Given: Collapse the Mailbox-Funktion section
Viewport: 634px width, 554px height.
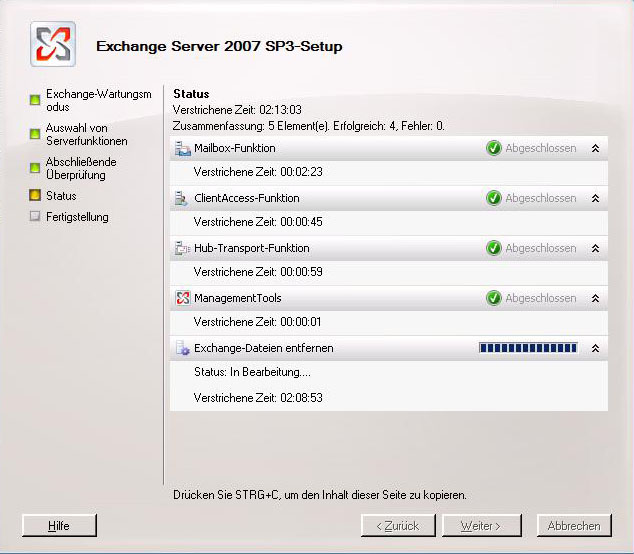Looking at the screenshot, I should tap(595, 148).
